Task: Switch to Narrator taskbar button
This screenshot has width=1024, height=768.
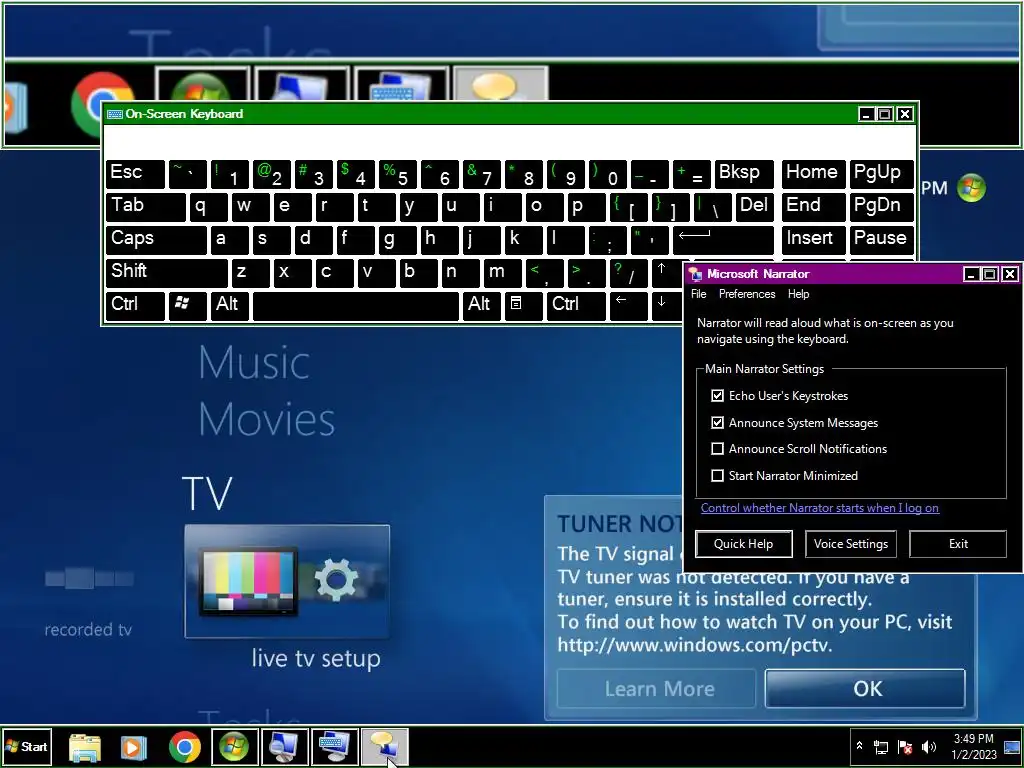Action: (385, 746)
